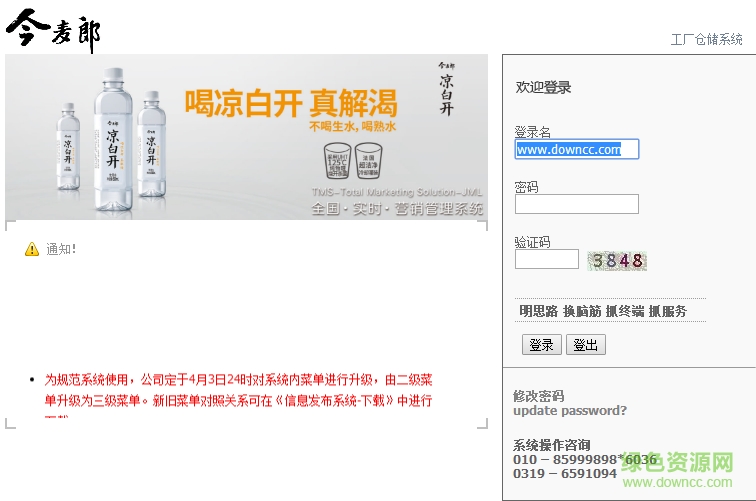Click phone number 0319 – 6591094

[565, 474]
